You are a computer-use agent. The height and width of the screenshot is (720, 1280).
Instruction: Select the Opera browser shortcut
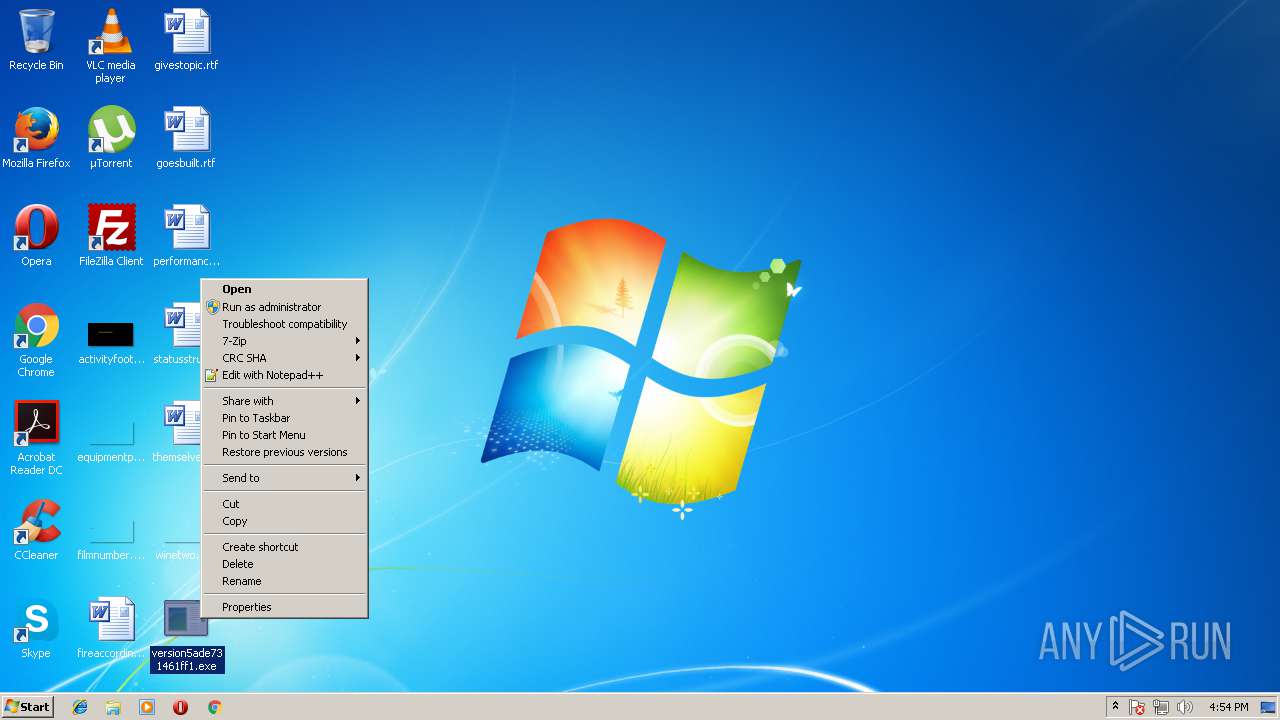pyautogui.click(x=36, y=236)
